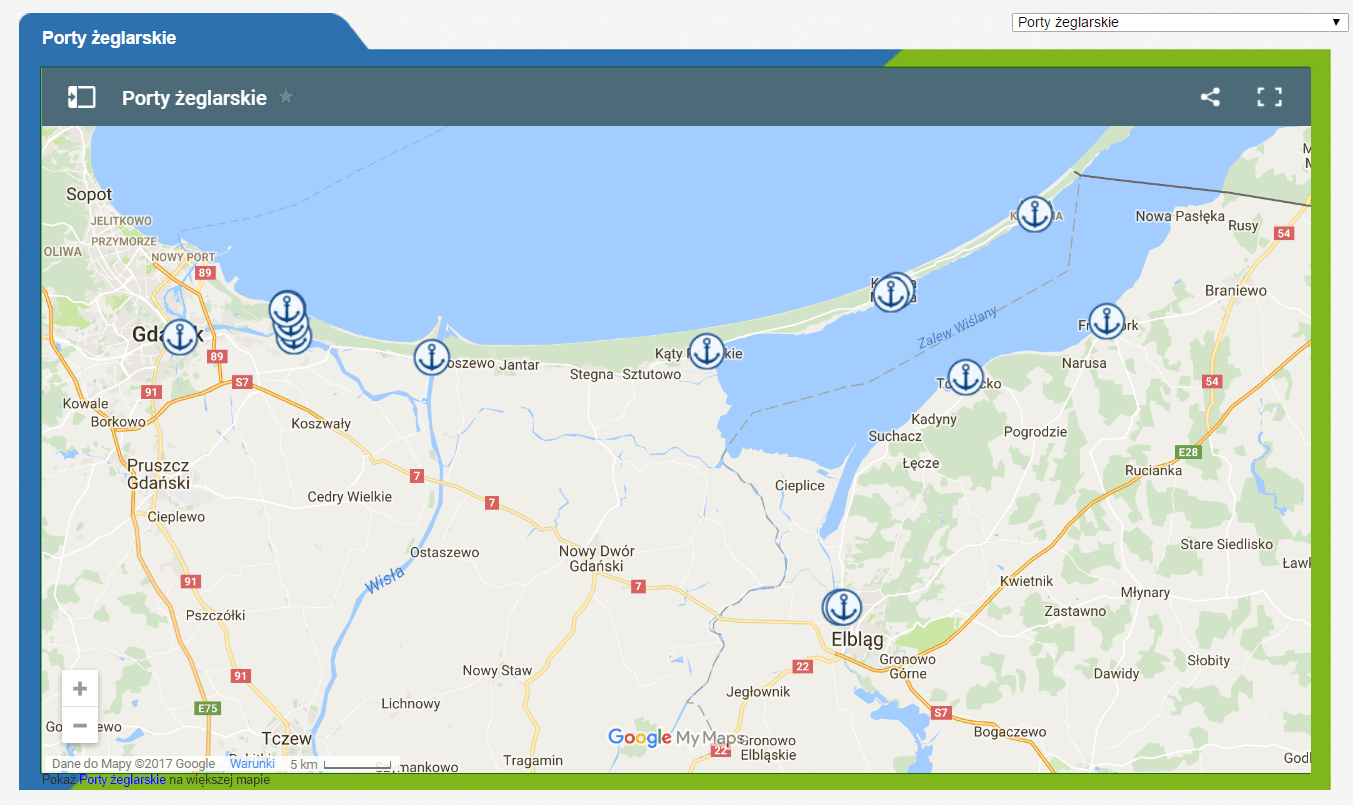Click the Stegna town label
Screen dimensions: 1353x805
tap(591, 375)
